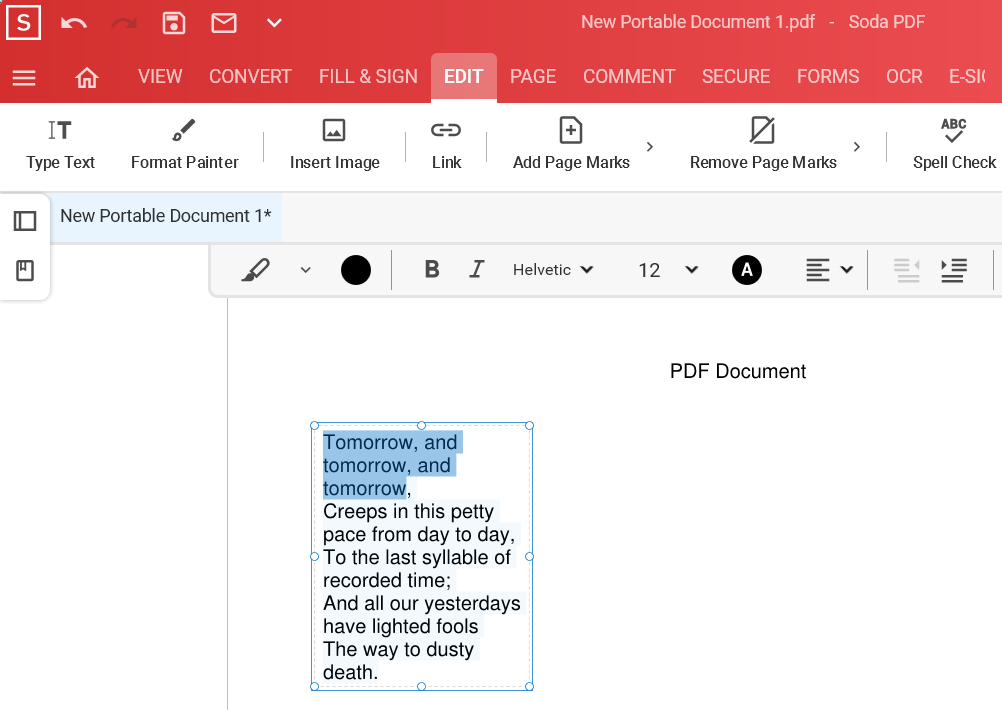Save the document with the disk icon
1002x710 pixels.
point(174,23)
